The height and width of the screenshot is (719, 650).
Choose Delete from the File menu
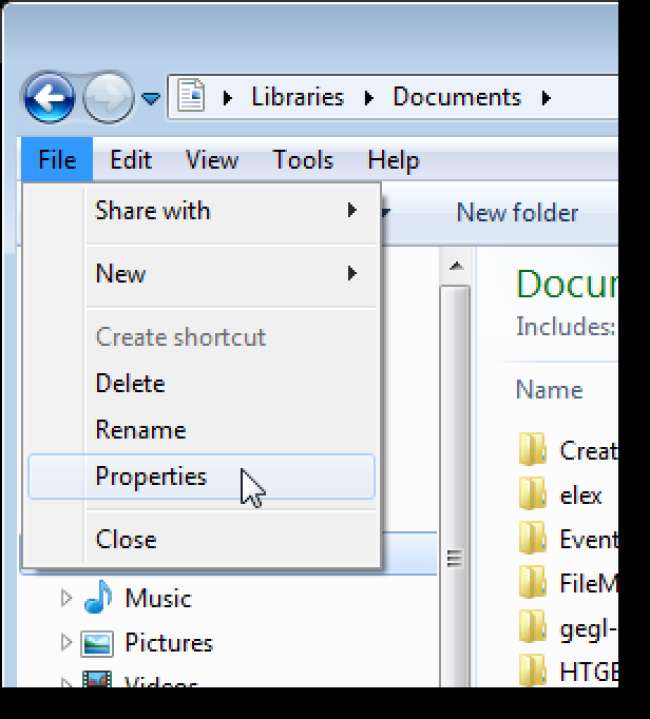(202, 383)
